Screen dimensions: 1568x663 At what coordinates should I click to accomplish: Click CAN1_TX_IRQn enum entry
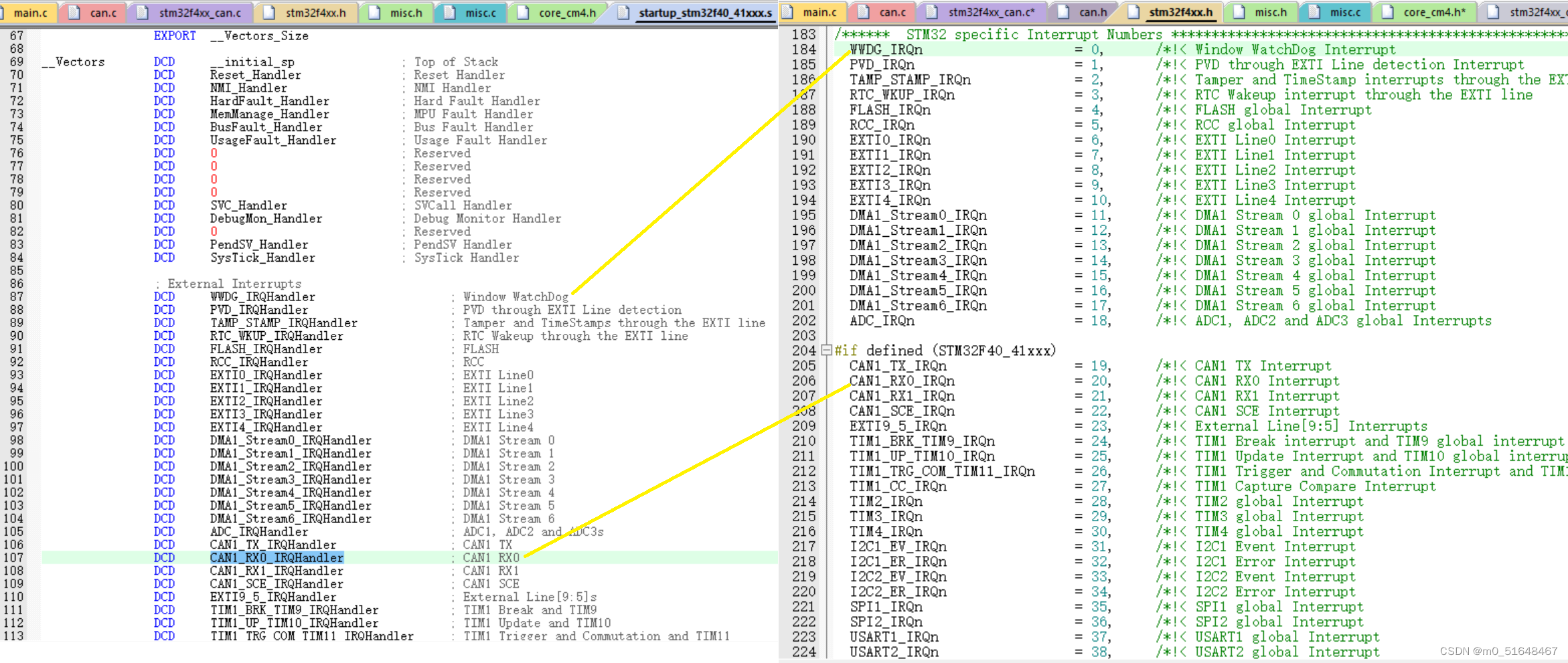(898, 365)
